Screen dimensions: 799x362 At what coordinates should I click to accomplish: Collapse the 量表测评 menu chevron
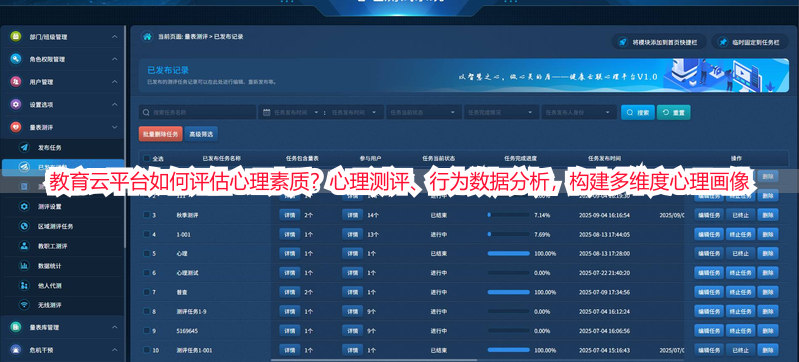pyautogui.click(x=115, y=127)
